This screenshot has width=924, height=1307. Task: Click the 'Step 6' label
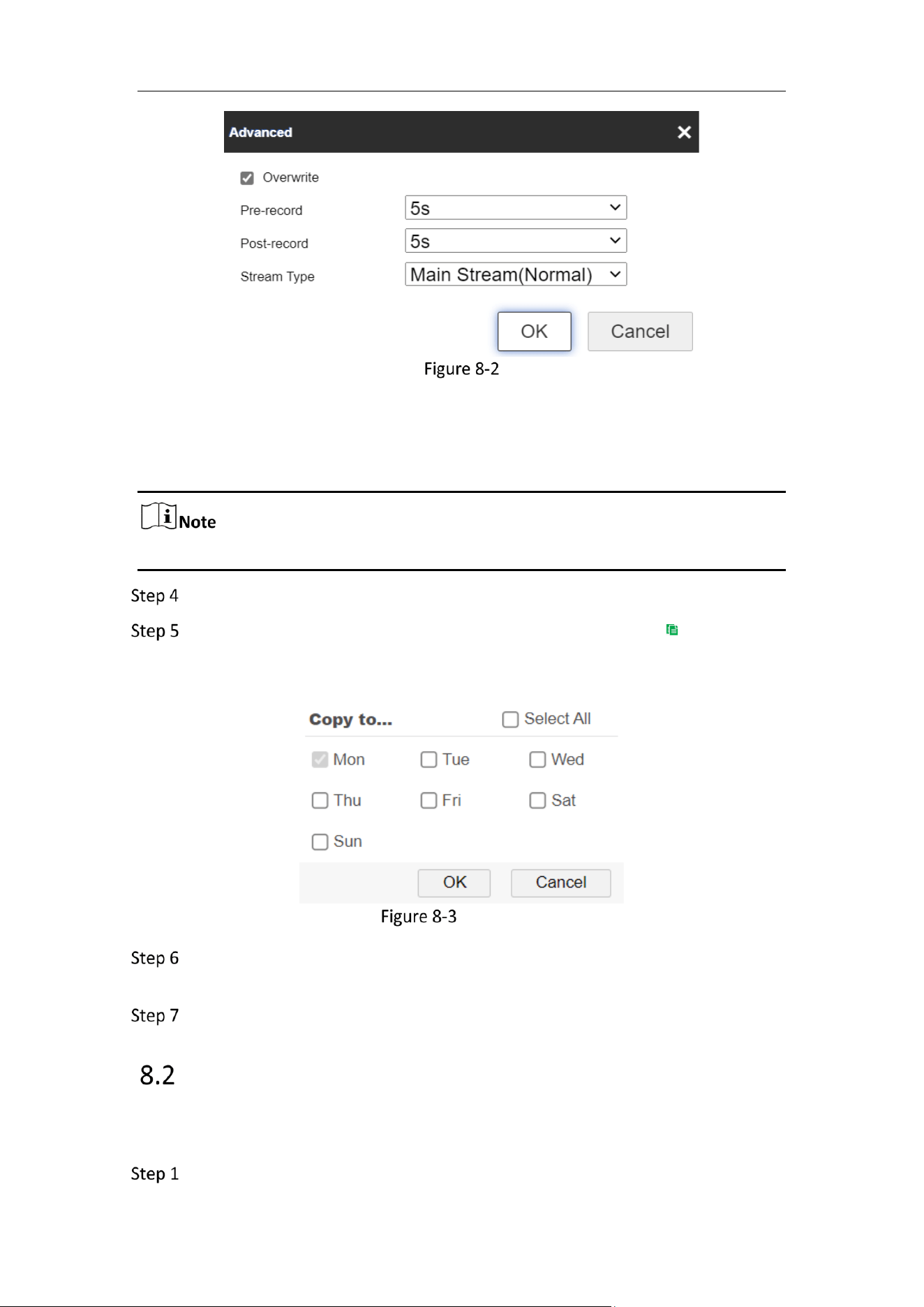(154, 958)
